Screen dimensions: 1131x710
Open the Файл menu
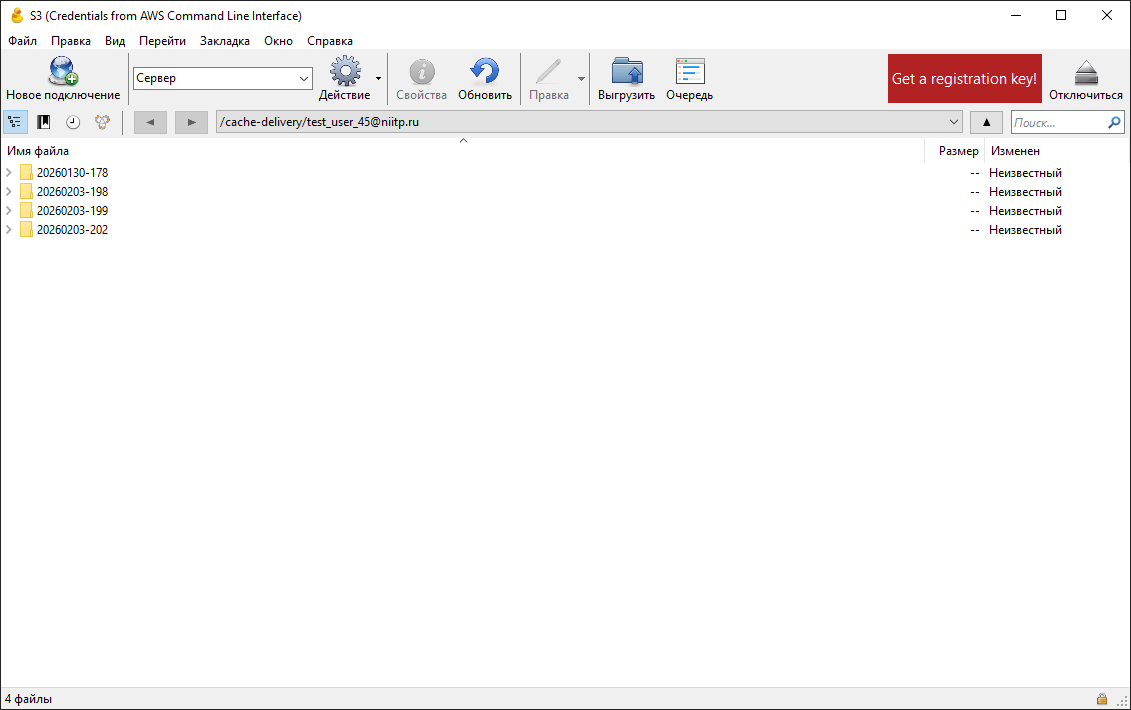point(22,41)
